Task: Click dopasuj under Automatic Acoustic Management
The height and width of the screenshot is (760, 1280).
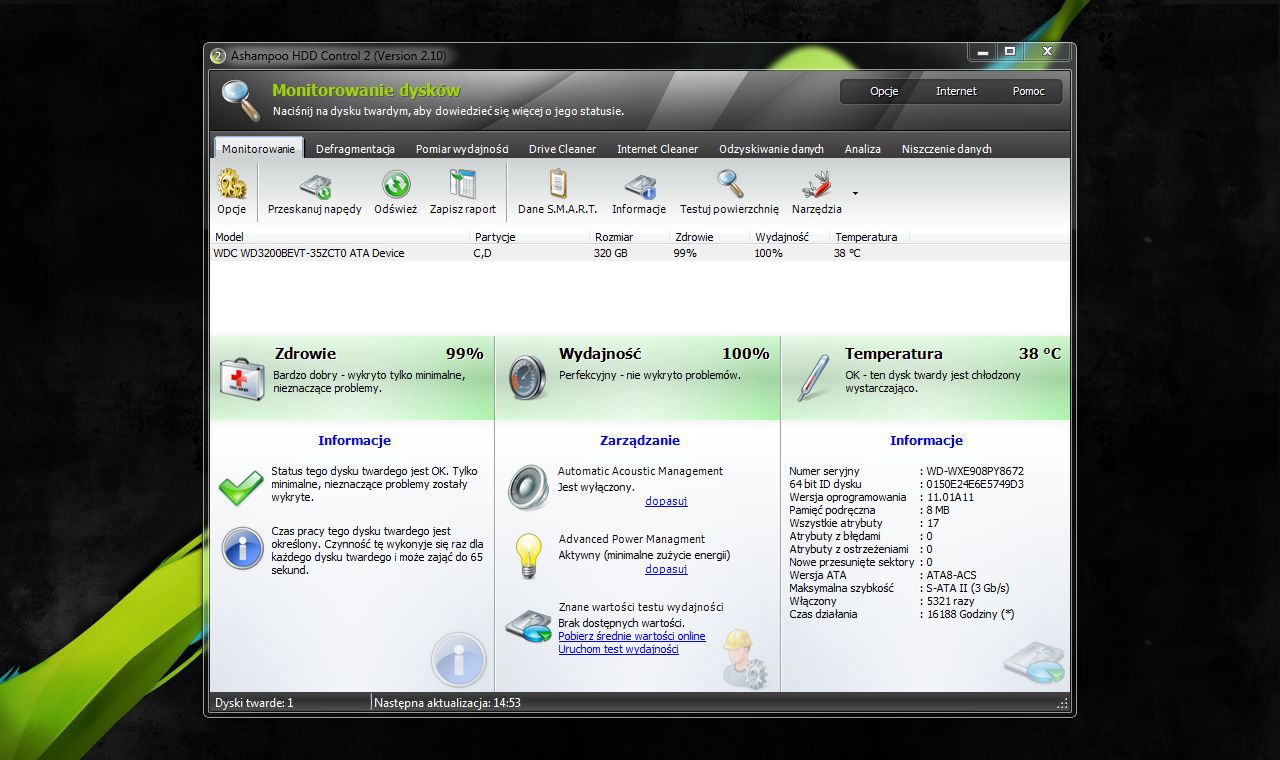Action: click(666, 501)
